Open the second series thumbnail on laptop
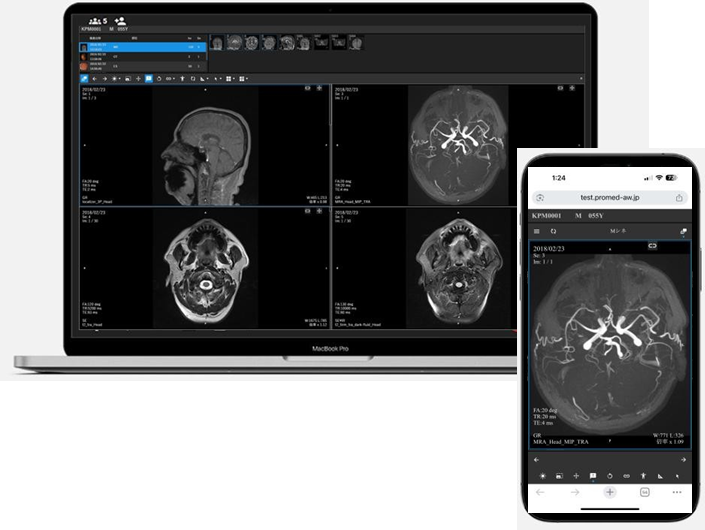Screen dimensions: 705x530 click(234, 42)
